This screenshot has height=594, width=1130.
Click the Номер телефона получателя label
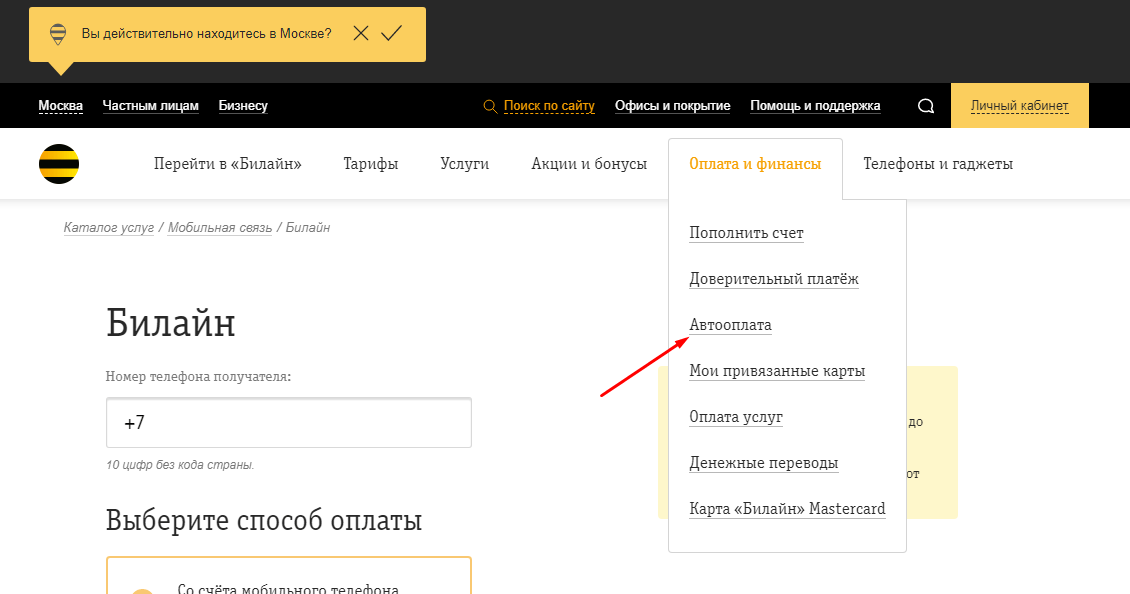click(x=198, y=376)
